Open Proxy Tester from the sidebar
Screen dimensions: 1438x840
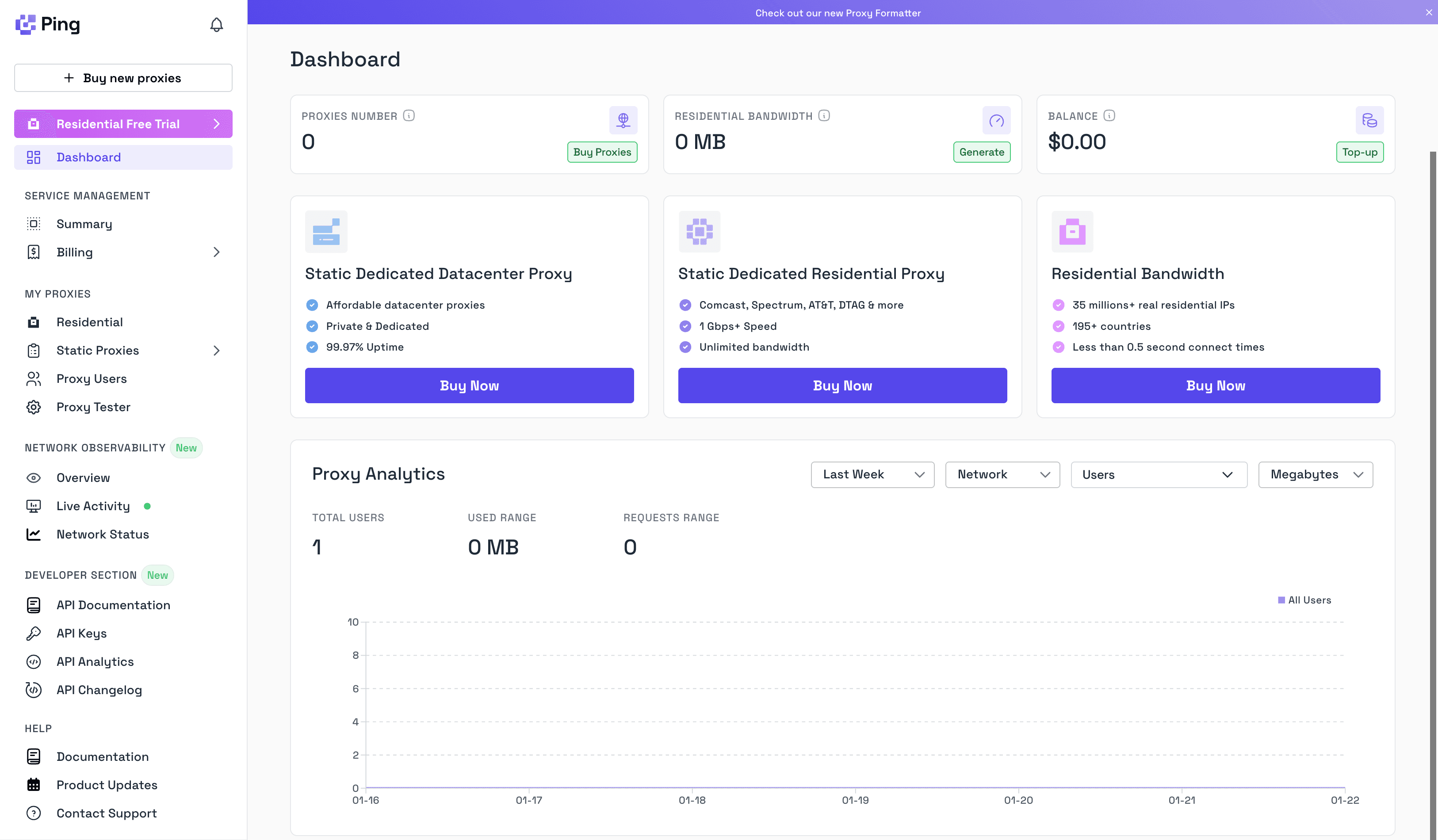click(95, 407)
